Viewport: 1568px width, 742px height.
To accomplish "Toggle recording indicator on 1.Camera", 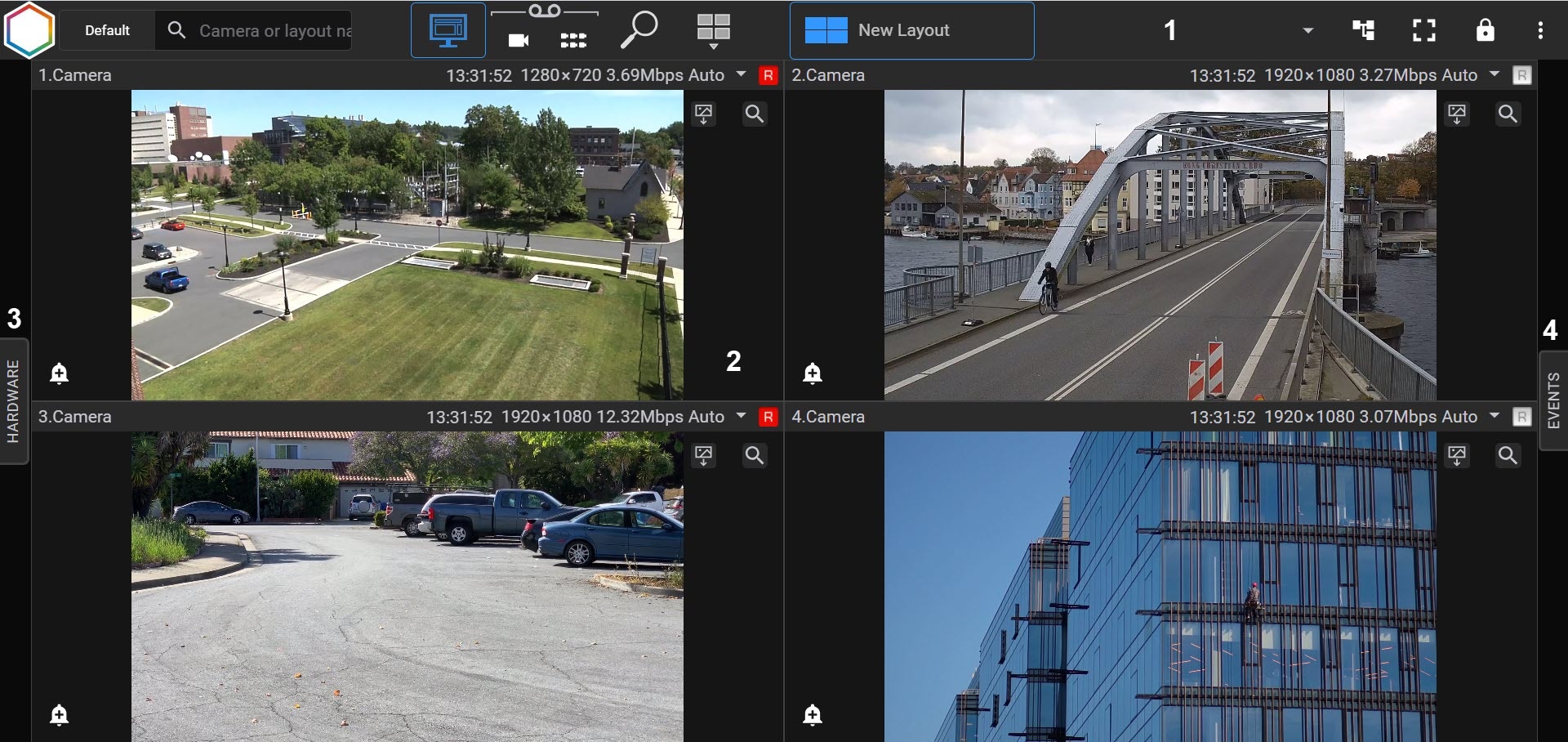I will pyautogui.click(x=768, y=75).
